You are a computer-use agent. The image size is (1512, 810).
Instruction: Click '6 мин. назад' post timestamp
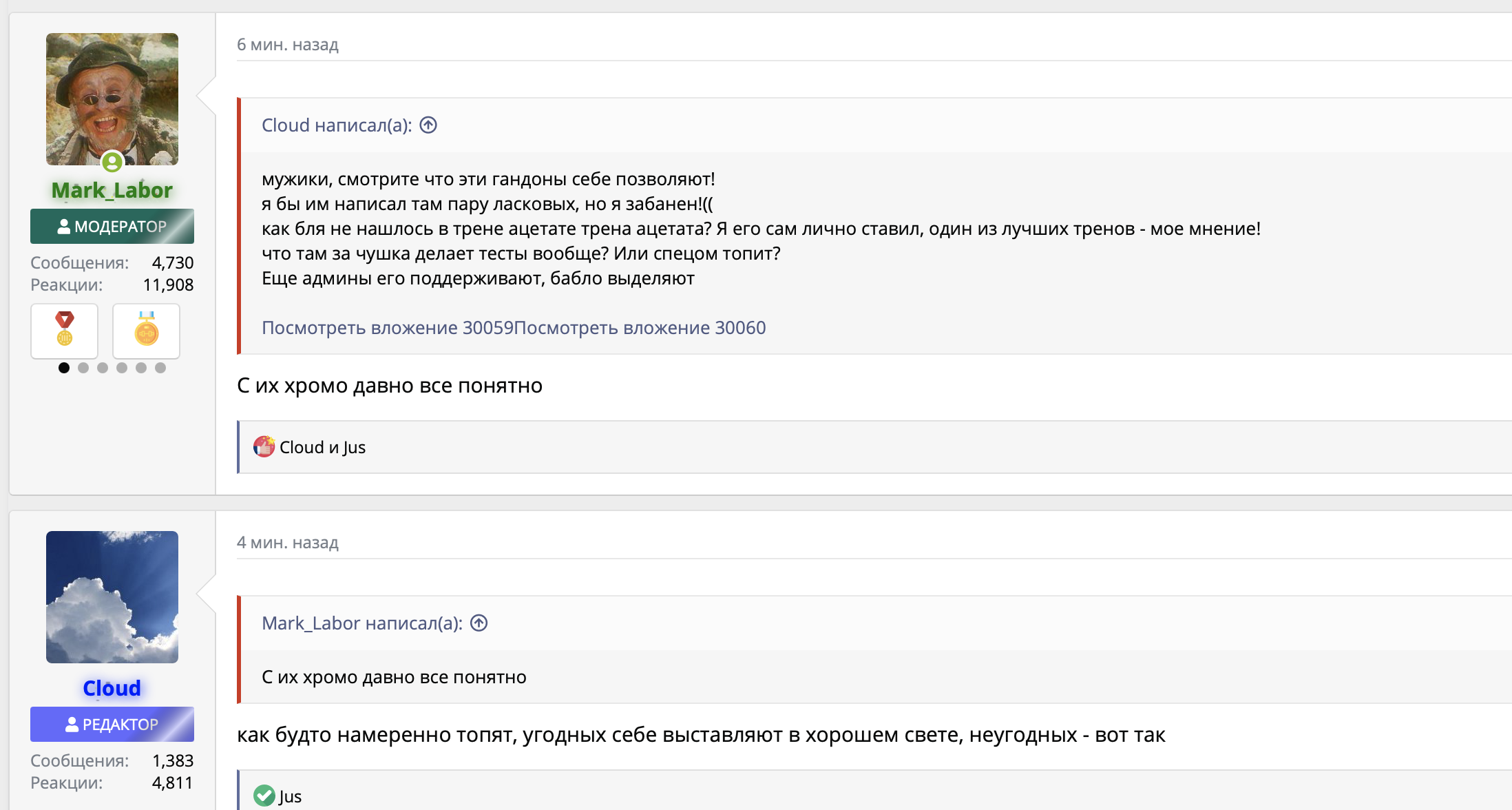point(288,45)
